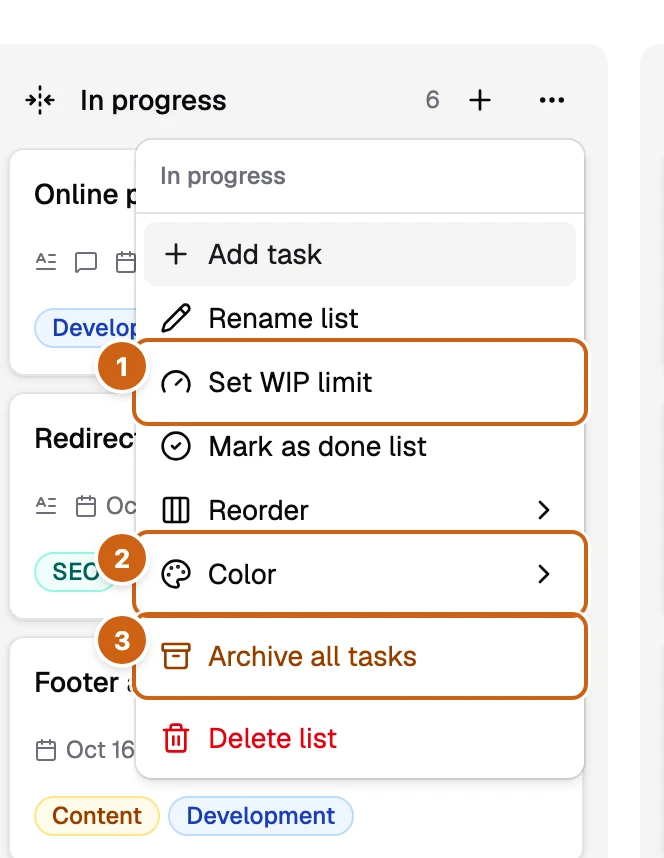The image size is (664, 858).
Task: Click description icon on Redirect card
Action: coord(46,506)
